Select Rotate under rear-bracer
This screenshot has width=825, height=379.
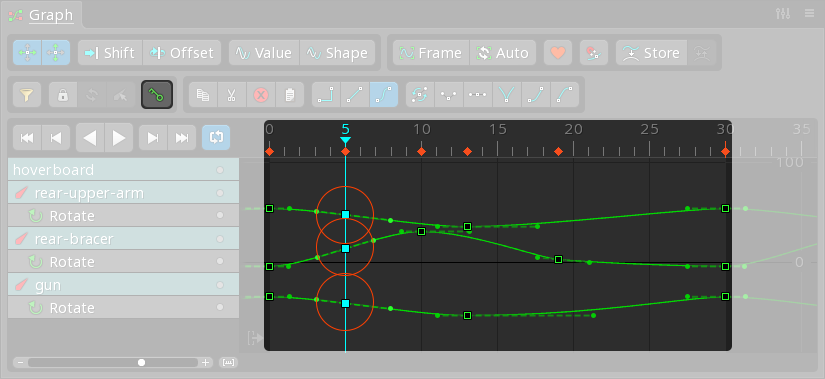(124, 262)
